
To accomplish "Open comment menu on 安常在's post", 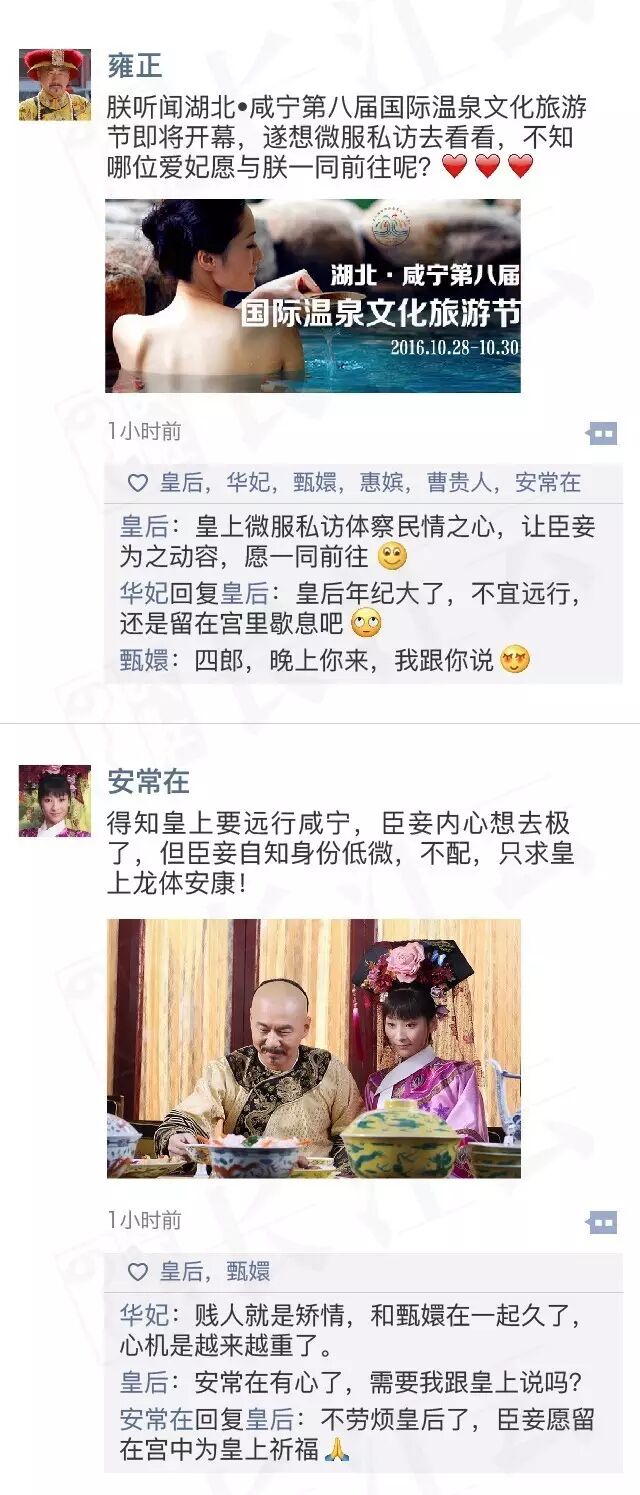I will [601, 1222].
